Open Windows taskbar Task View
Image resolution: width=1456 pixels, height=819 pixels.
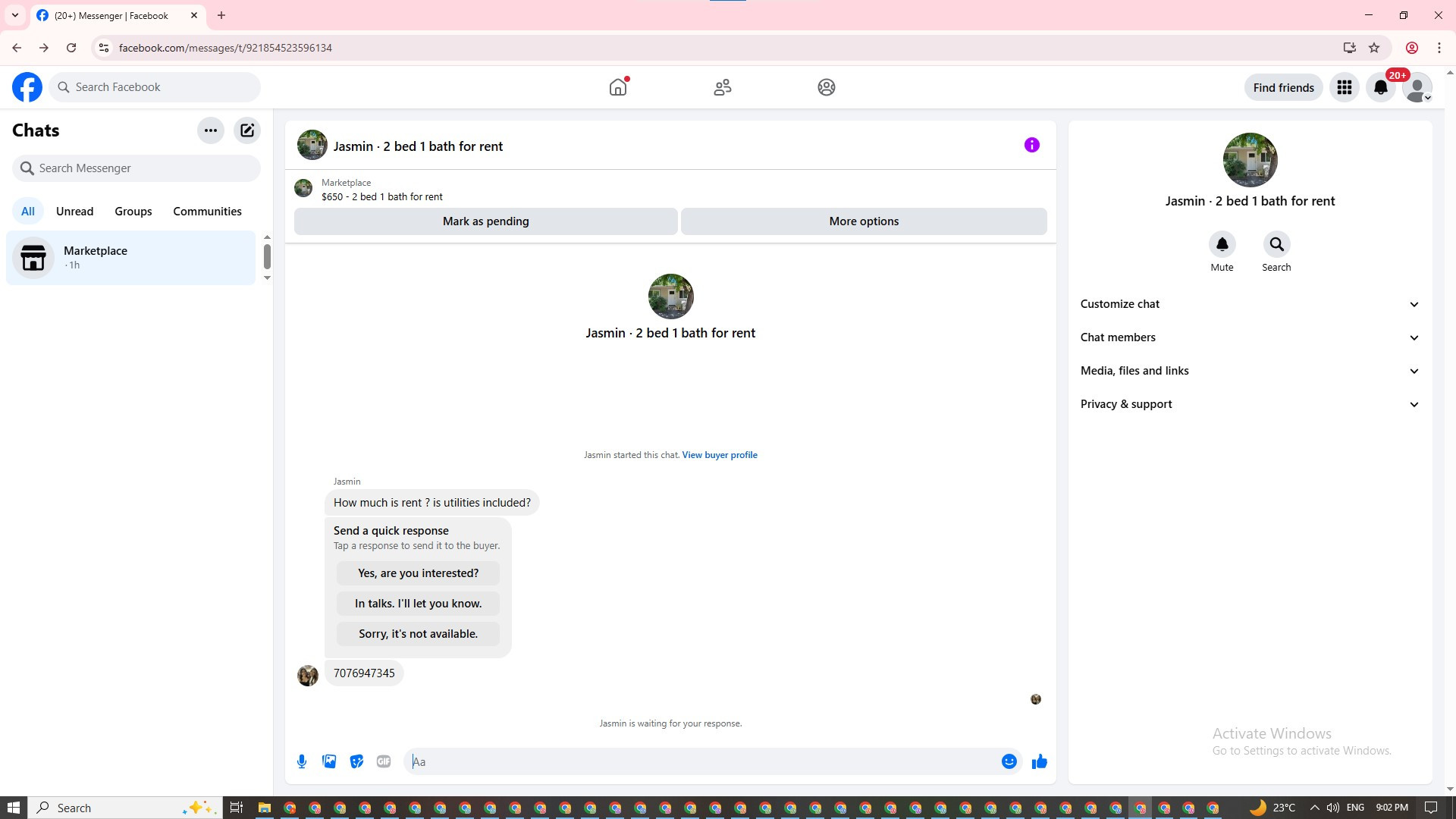point(237,808)
